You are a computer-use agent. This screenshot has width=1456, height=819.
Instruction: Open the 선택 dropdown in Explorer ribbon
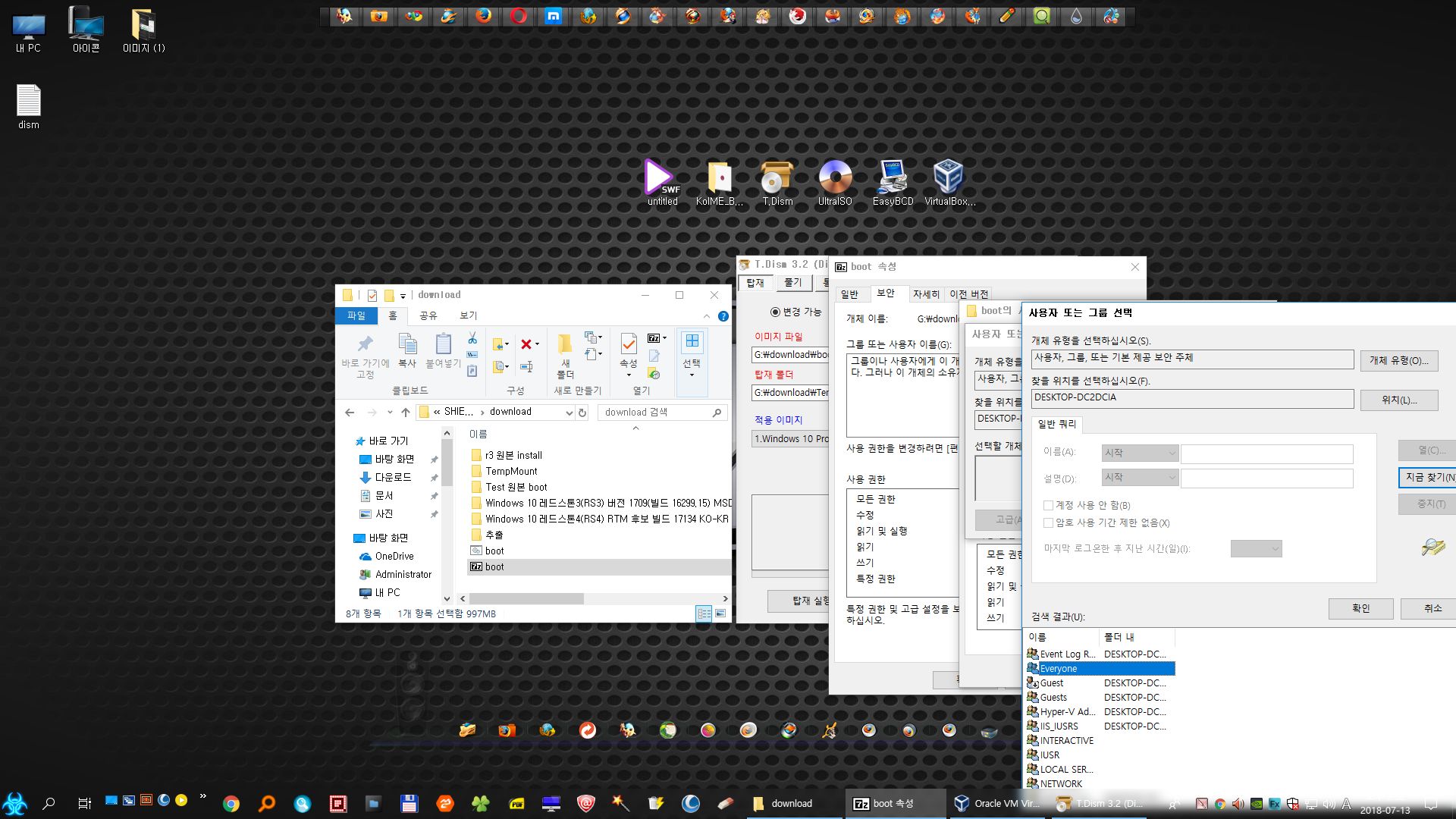pyautogui.click(x=692, y=364)
